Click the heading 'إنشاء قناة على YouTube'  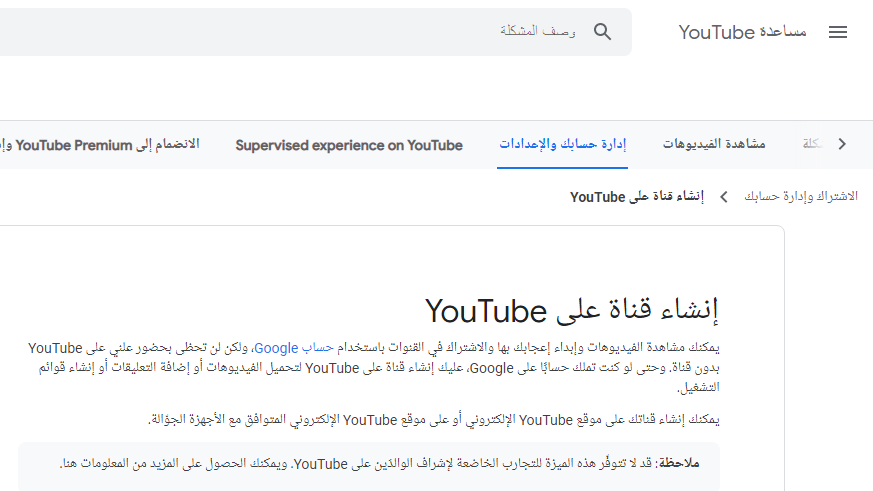pos(572,310)
